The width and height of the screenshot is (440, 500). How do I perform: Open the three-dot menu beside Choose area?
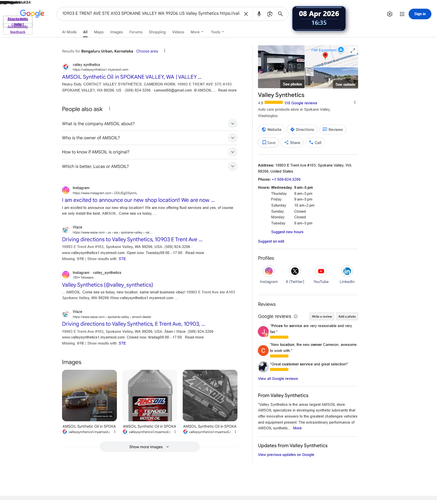[x=164, y=51]
